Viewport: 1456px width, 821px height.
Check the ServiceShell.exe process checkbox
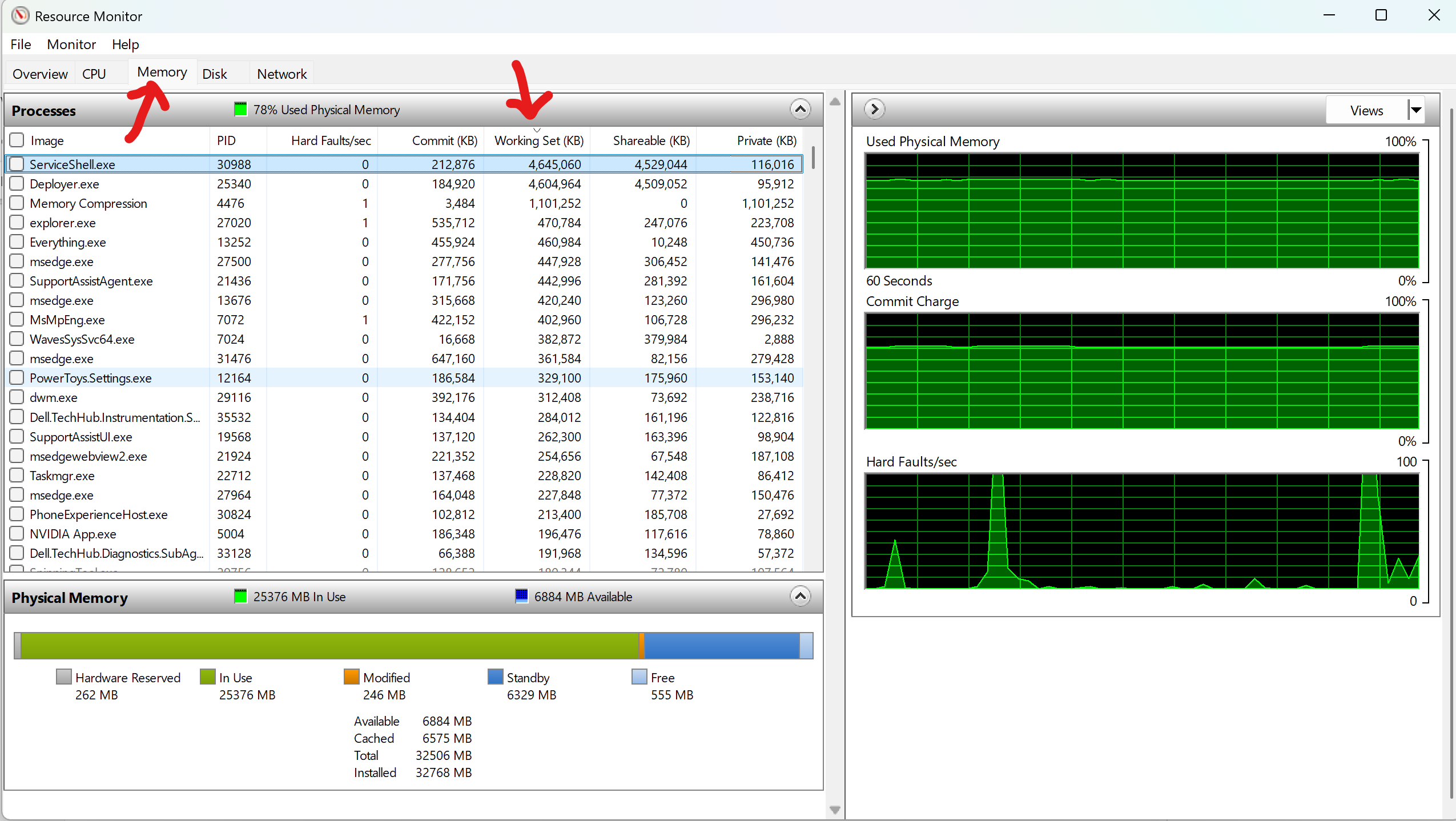pyautogui.click(x=17, y=164)
